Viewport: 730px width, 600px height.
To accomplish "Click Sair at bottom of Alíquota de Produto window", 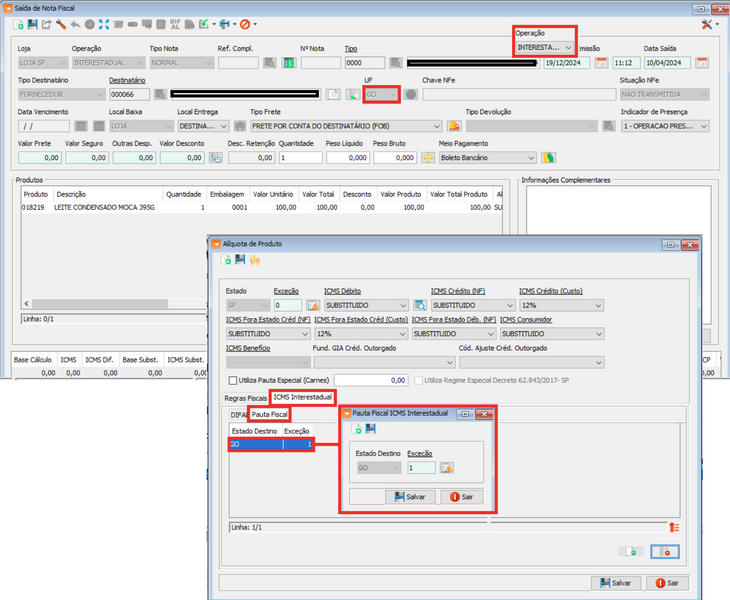I will tap(666, 583).
